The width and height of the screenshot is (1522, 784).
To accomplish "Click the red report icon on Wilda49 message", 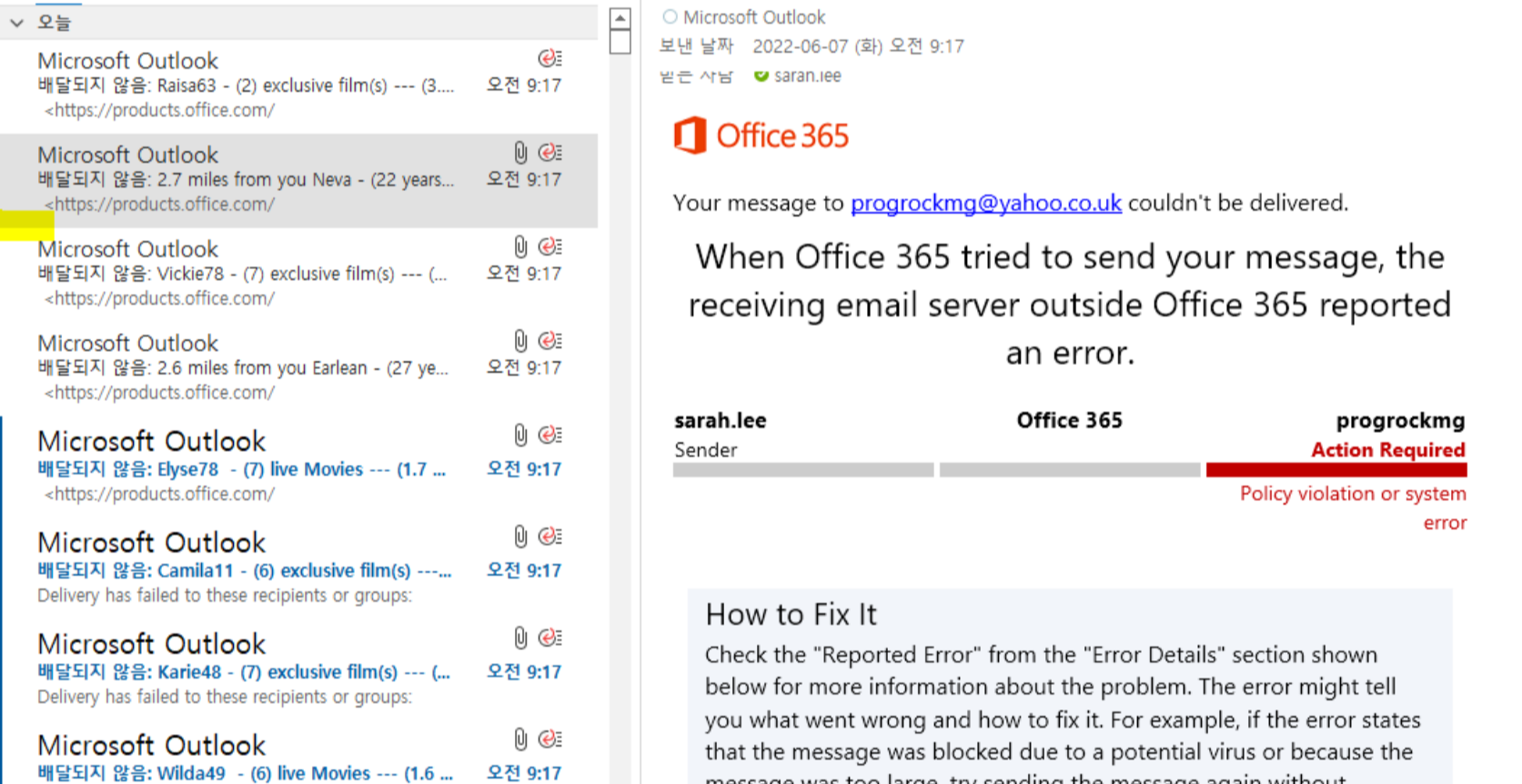I will [x=549, y=739].
